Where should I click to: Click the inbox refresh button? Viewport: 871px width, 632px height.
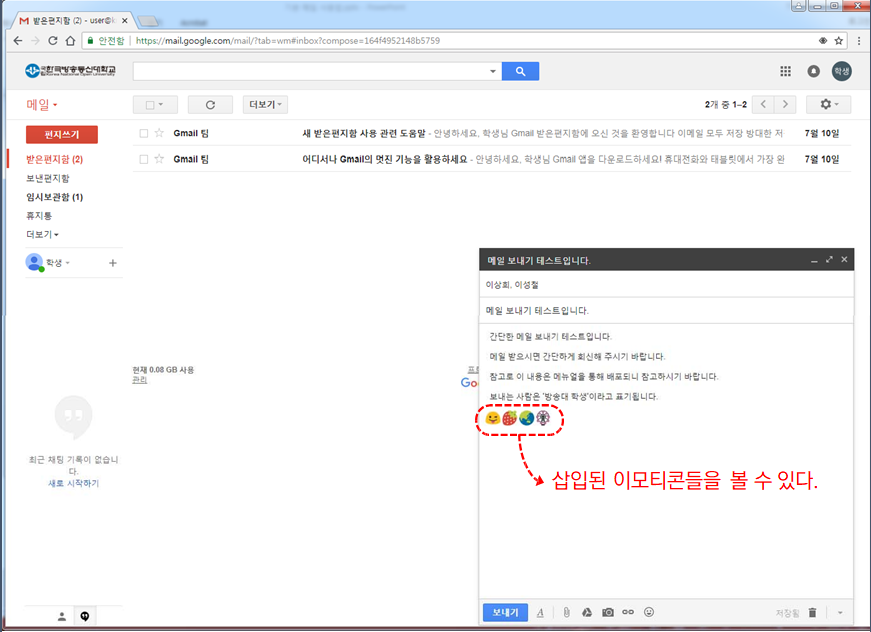(x=210, y=104)
